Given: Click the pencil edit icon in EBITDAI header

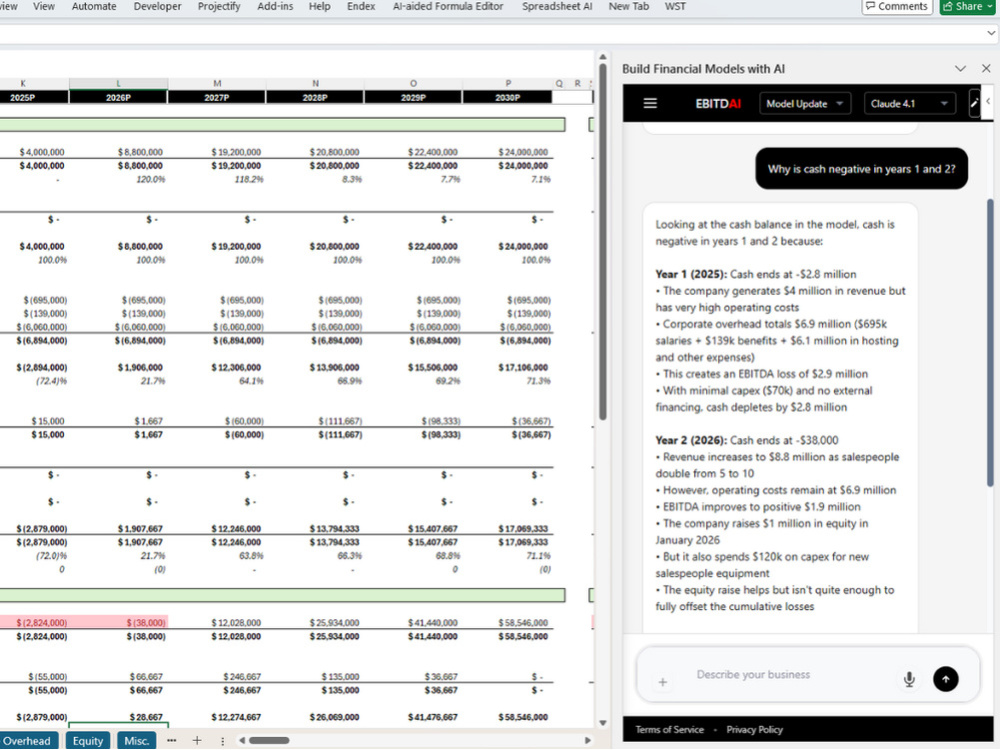Looking at the screenshot, I should coord(974,103).
